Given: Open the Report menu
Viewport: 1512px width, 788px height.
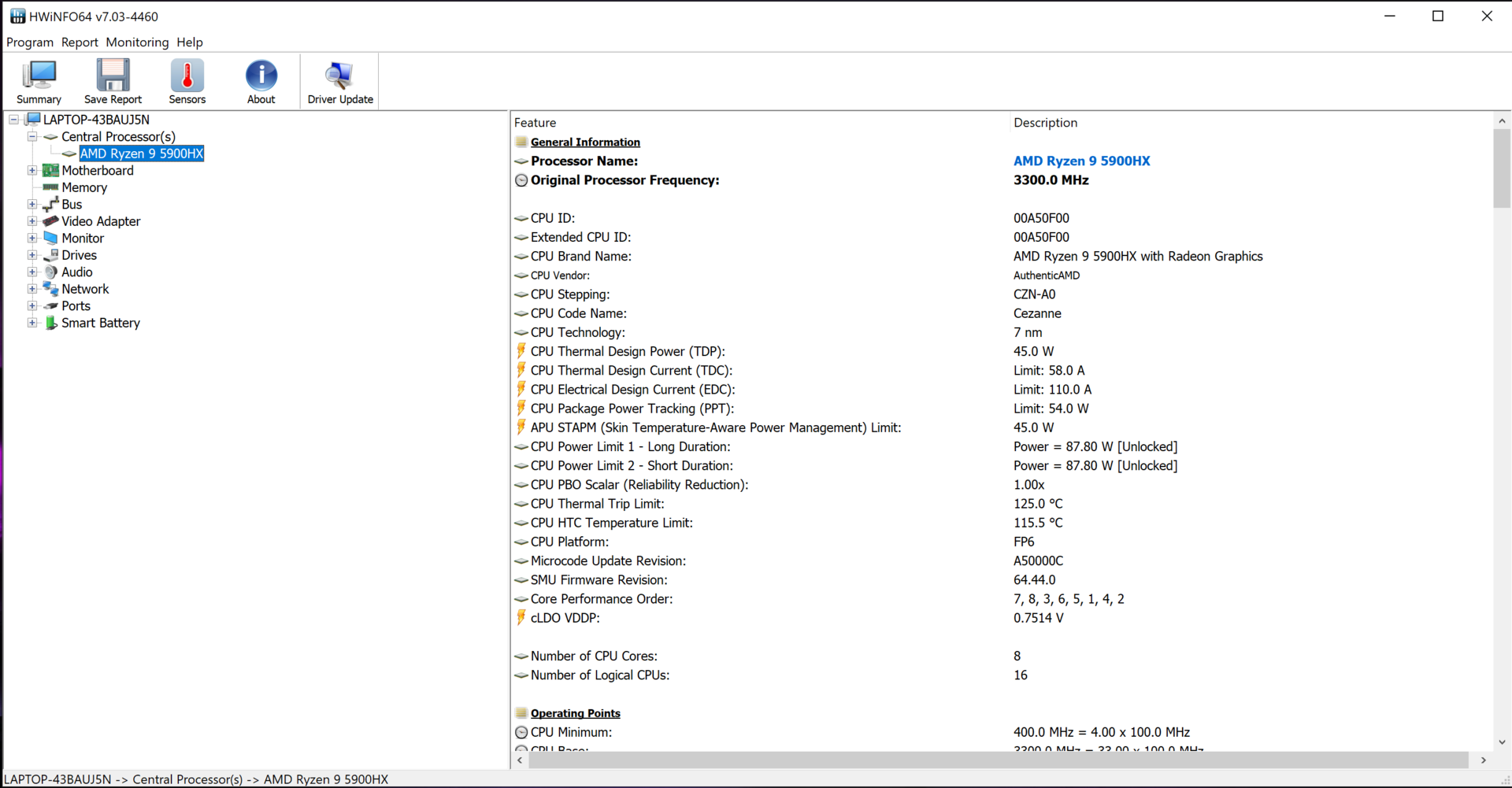Looking at the screenshot, I should [80, 43].
